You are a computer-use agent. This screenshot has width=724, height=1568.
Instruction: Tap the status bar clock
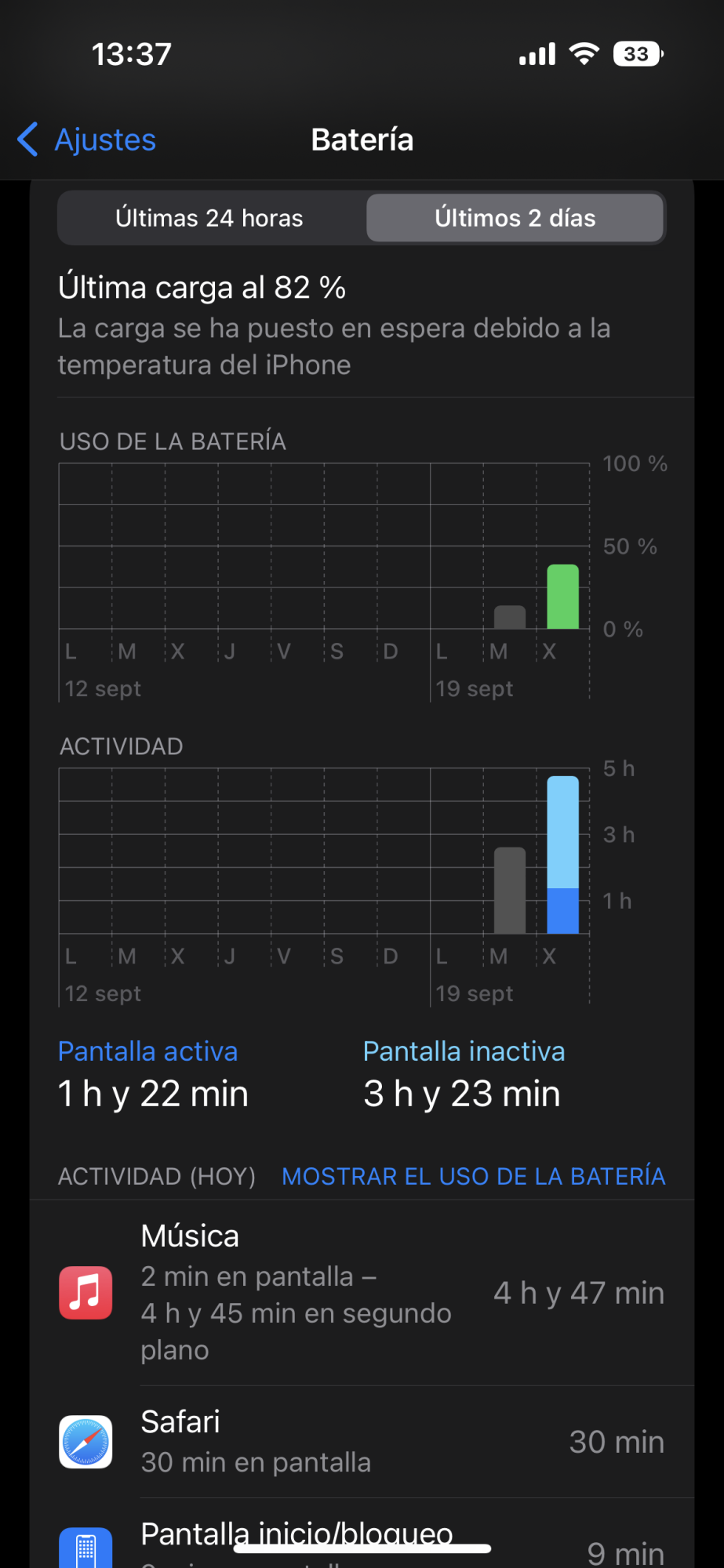132,54
